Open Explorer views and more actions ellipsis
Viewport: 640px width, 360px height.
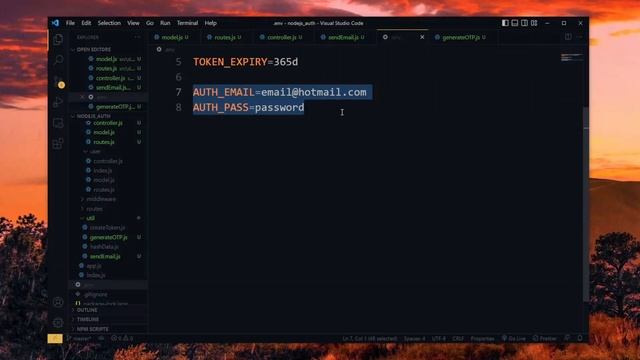(x=138, y=37)
